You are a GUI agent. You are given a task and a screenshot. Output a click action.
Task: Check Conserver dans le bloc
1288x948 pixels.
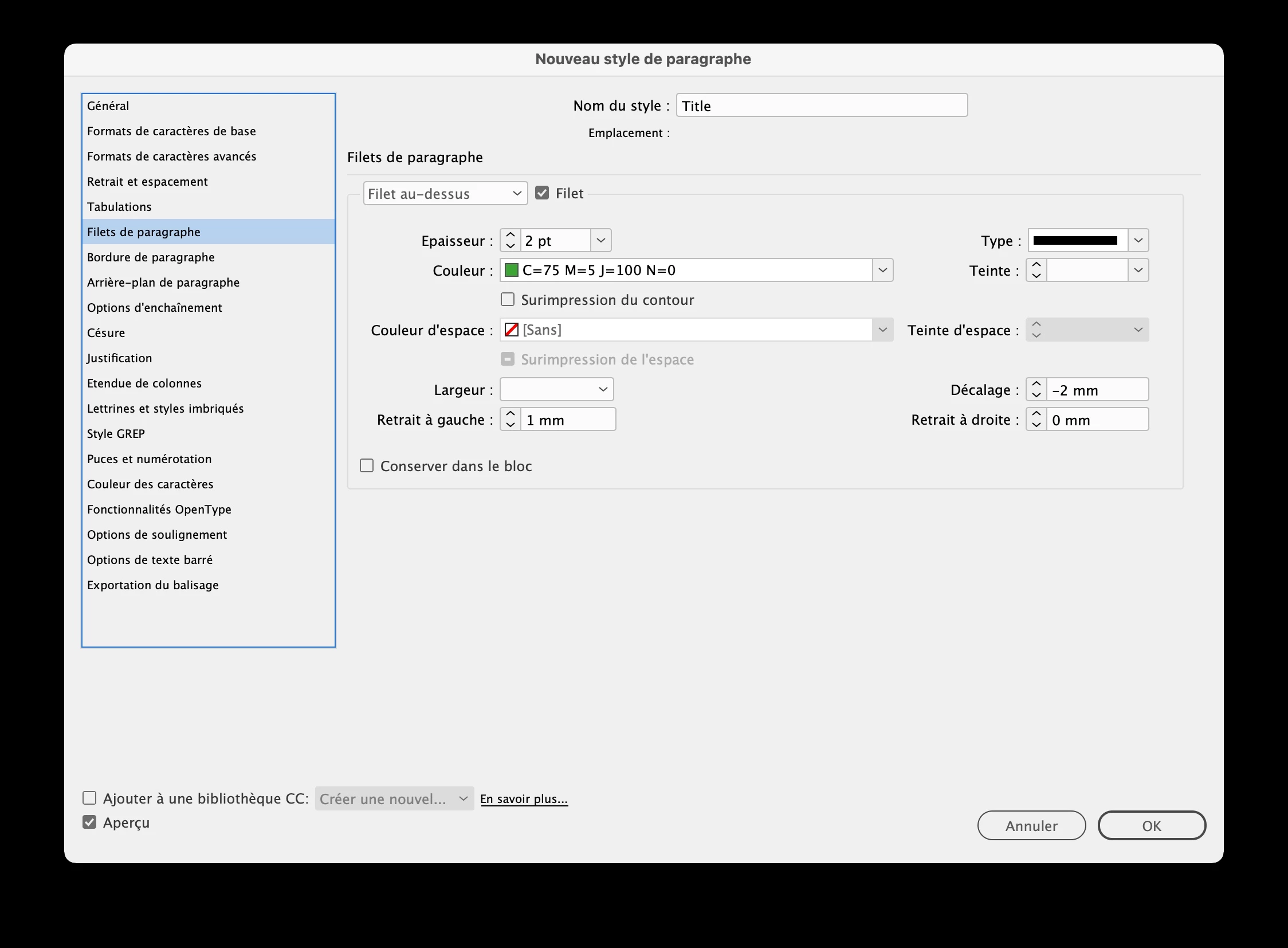coord(367,465)
